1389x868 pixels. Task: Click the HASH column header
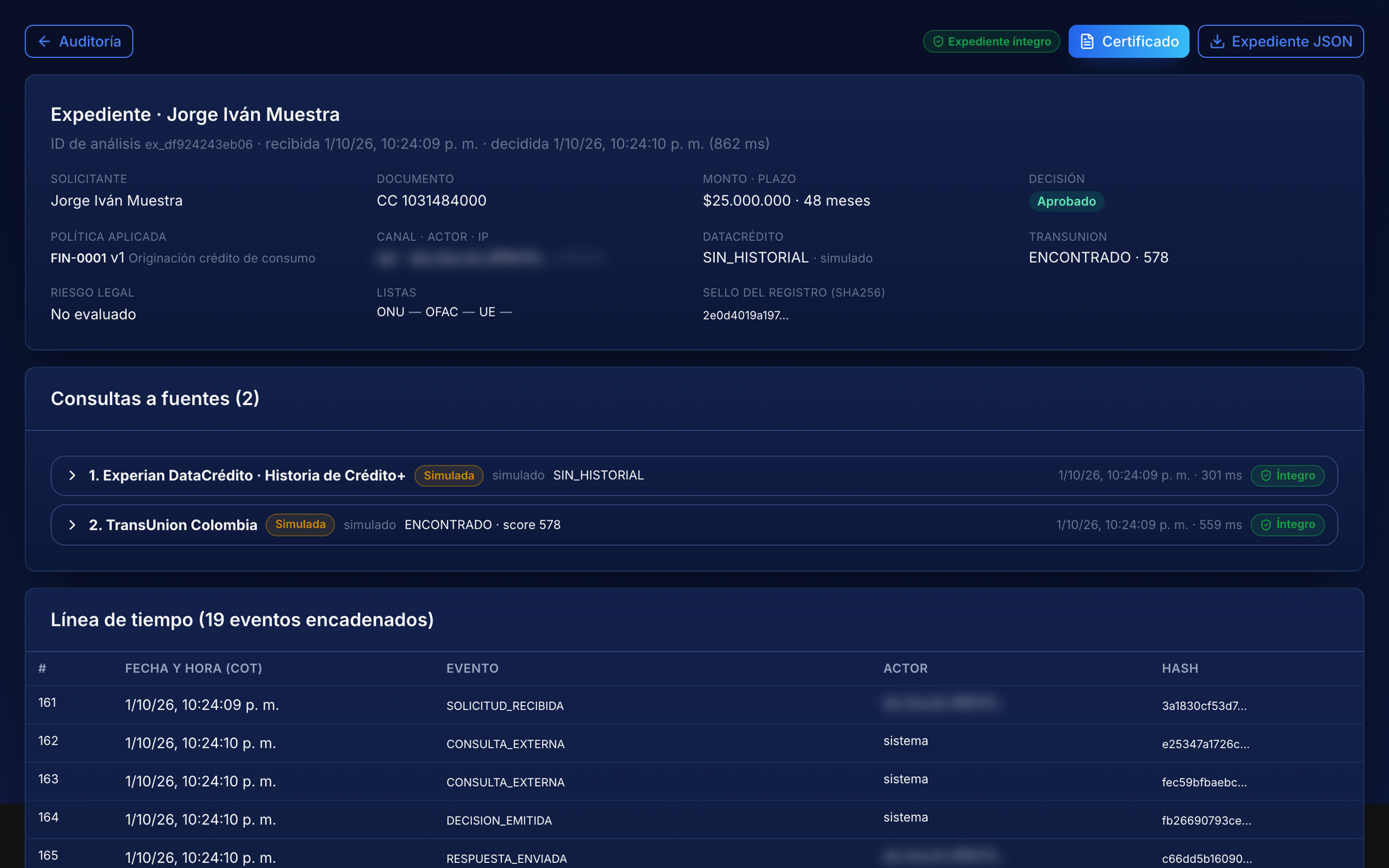(1180, 668)
